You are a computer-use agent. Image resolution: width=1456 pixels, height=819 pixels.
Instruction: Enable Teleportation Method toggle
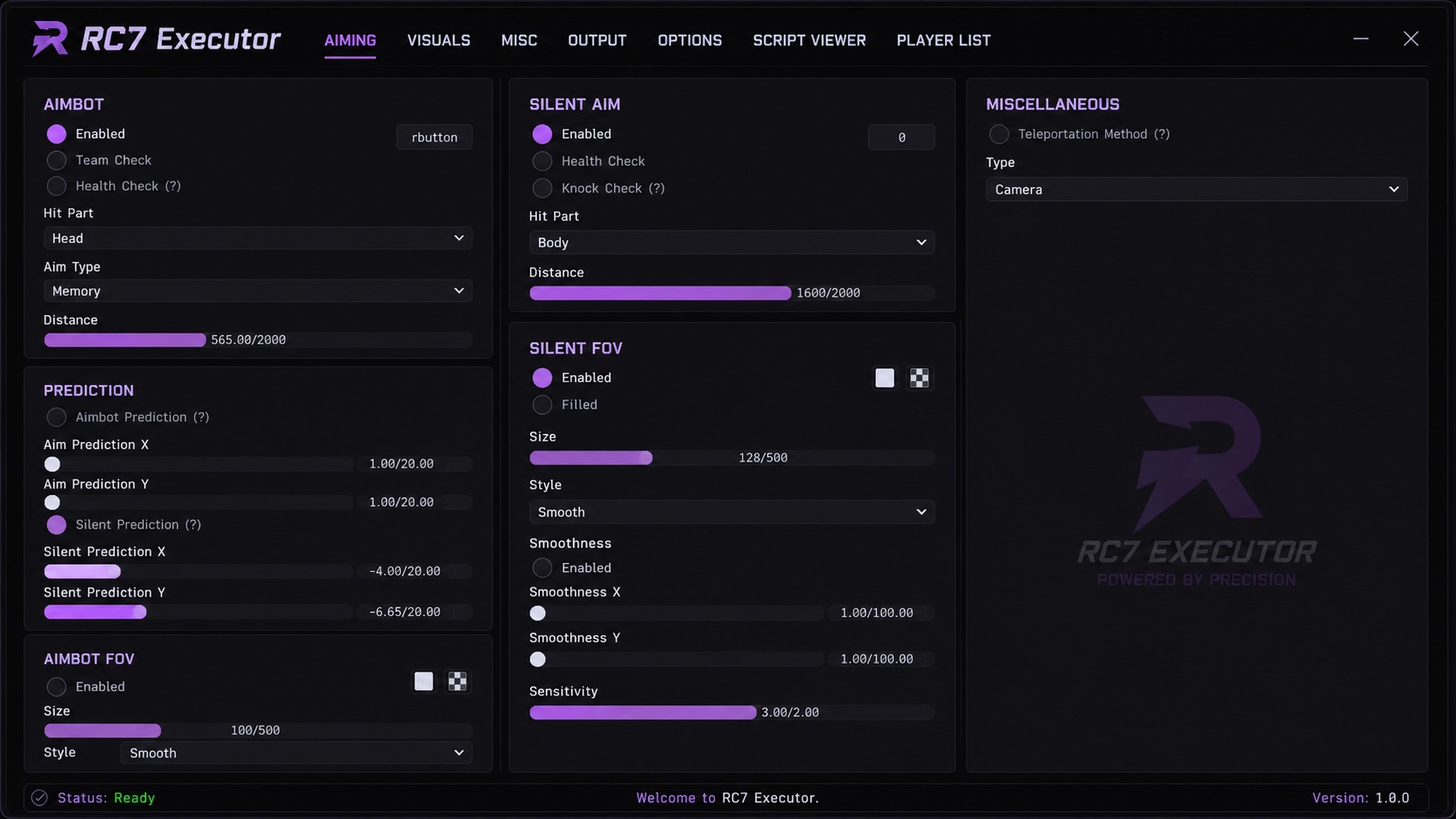tap(999, 134)
